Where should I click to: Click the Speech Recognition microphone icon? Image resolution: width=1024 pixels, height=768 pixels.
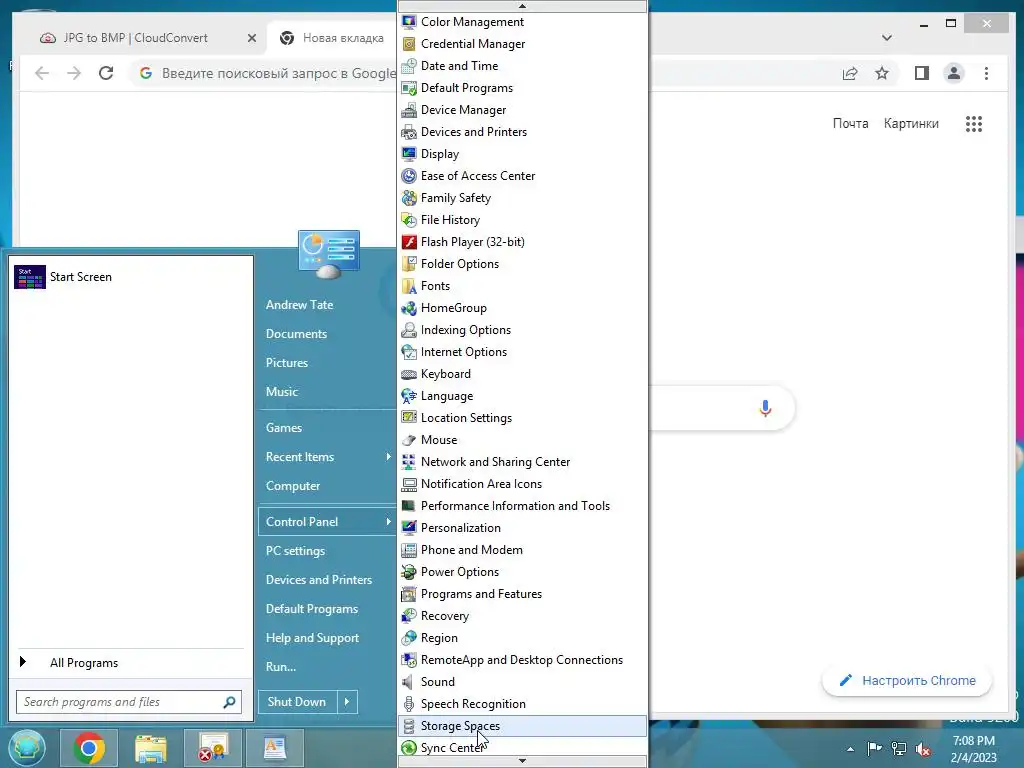pyautogui.click(x=409, y=704)
